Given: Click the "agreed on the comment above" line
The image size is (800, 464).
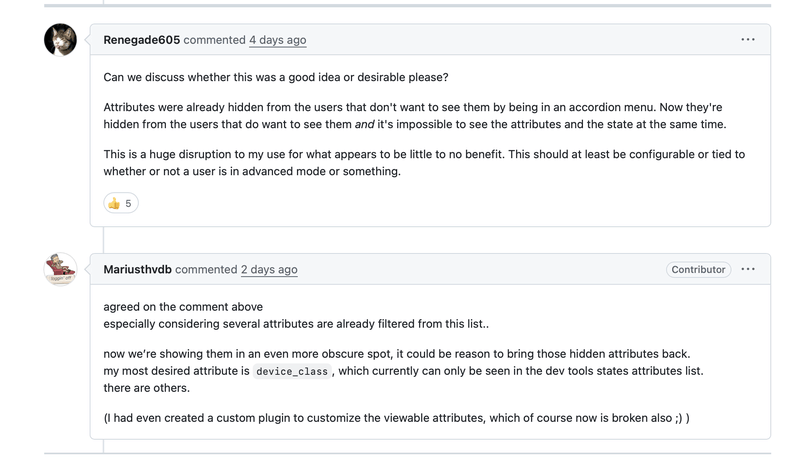Looking at the screenshot, I should 183,307.
